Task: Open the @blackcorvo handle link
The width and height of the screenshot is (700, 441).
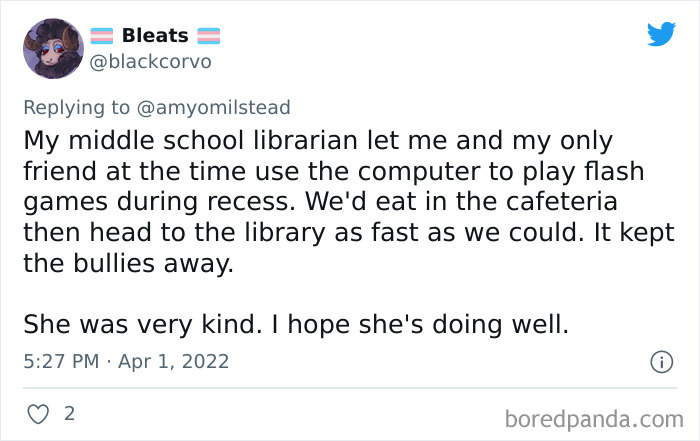Action: click(x=151, y=62)
